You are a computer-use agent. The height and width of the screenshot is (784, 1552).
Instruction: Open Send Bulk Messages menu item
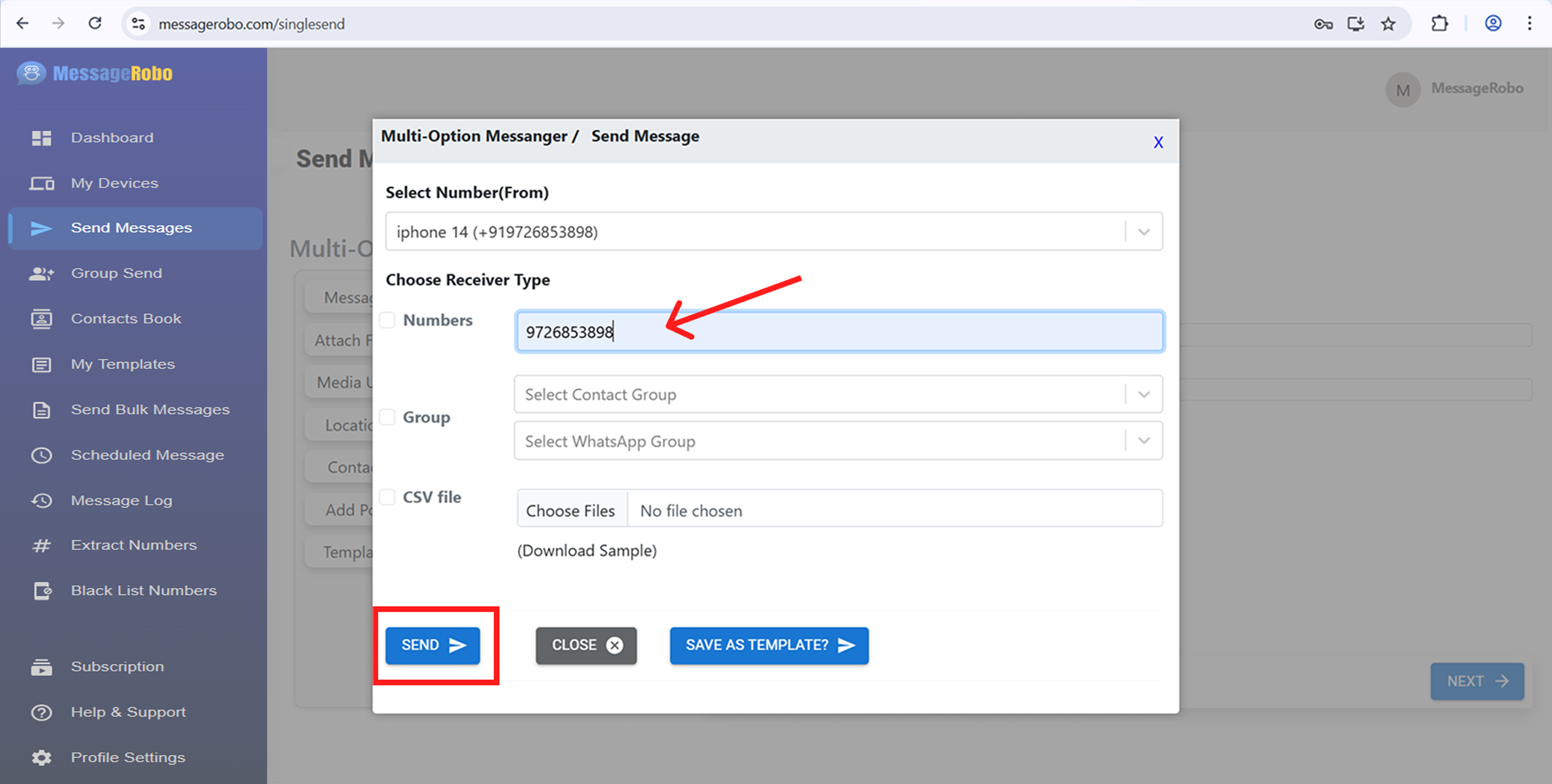click(150, 410)
